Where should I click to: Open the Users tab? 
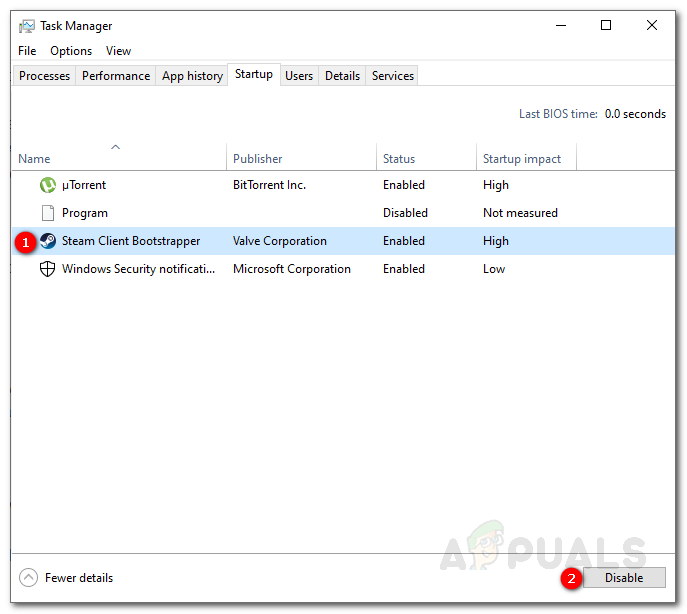pos(299,76)
